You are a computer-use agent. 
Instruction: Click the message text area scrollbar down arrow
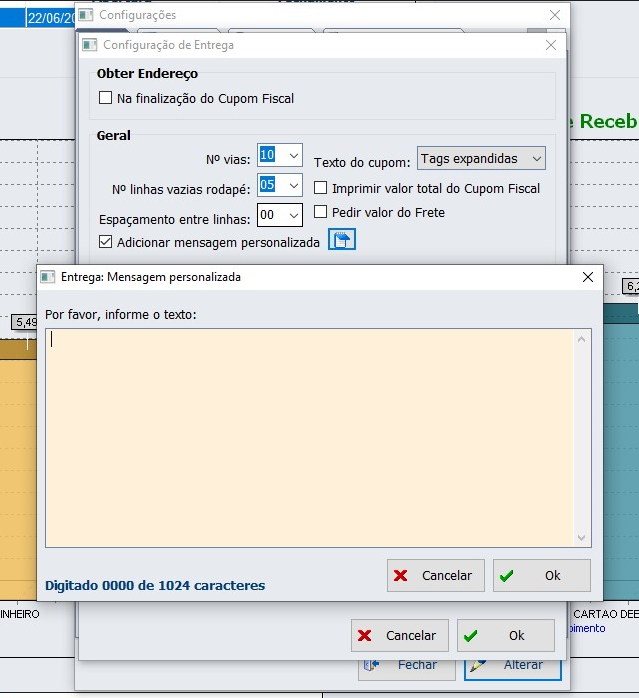[x=582, y=538]
